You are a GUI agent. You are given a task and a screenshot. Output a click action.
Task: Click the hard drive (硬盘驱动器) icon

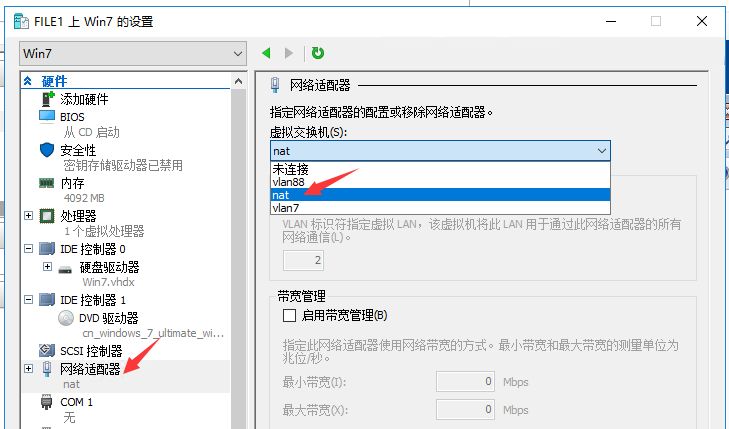coord(65,269)
